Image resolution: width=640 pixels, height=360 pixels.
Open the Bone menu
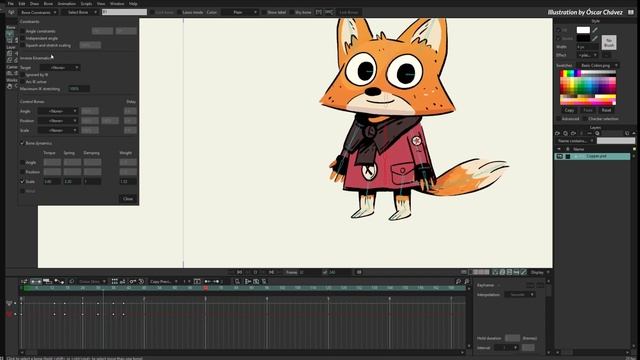point(48,4)
